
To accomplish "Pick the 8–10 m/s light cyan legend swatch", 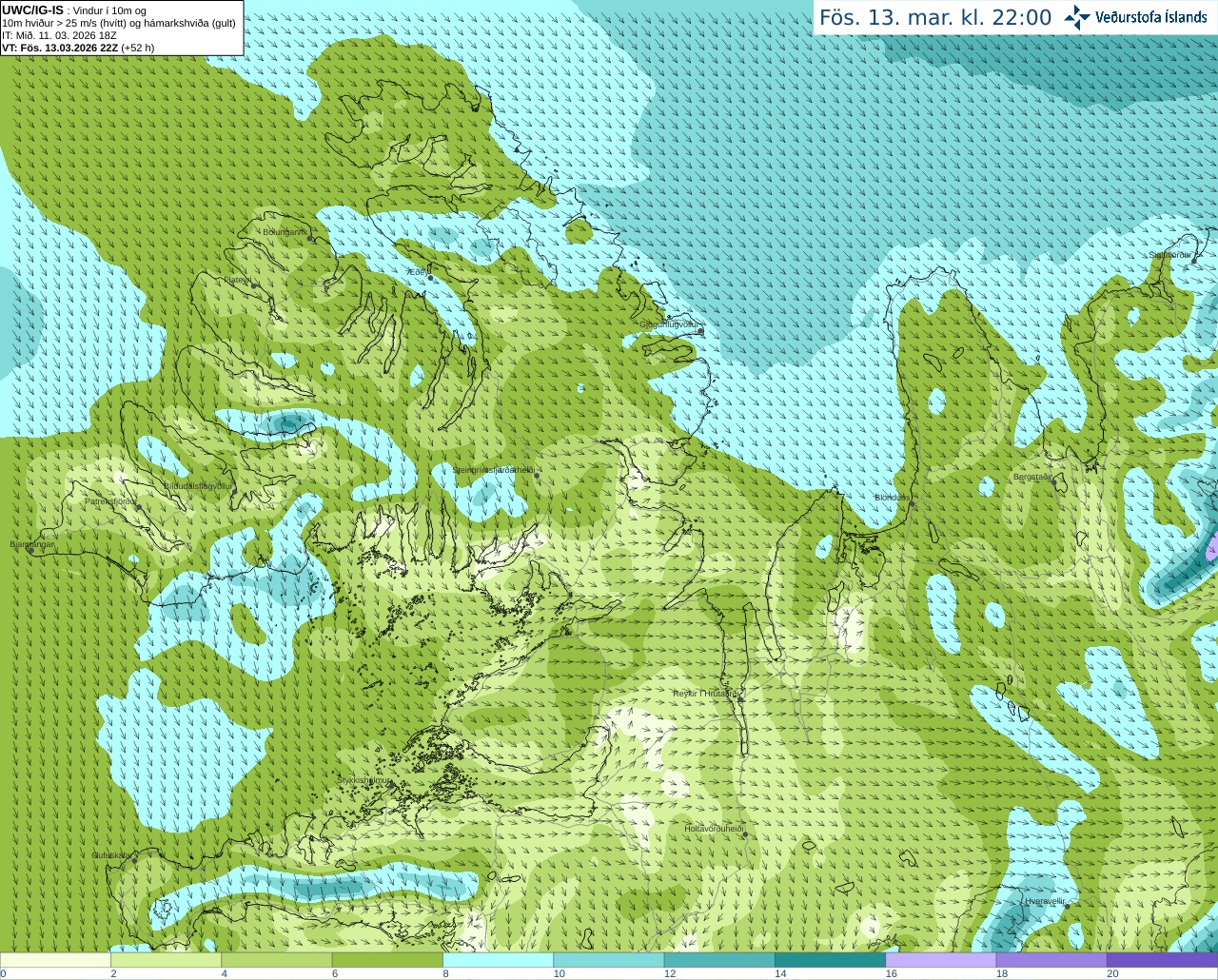I will coord(498,960).
